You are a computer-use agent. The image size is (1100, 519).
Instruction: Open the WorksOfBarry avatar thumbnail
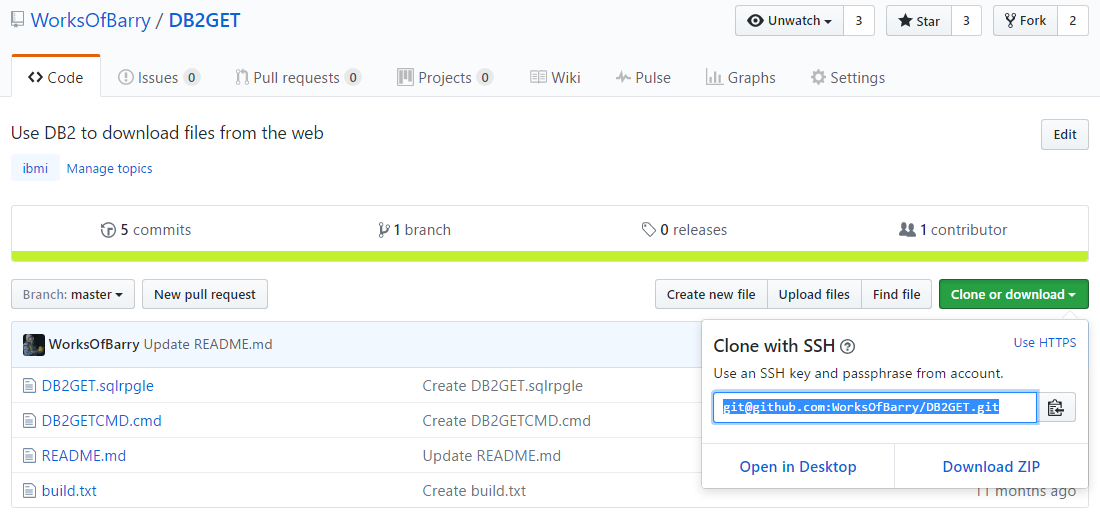pyautogui.click(x=34, y=344)
